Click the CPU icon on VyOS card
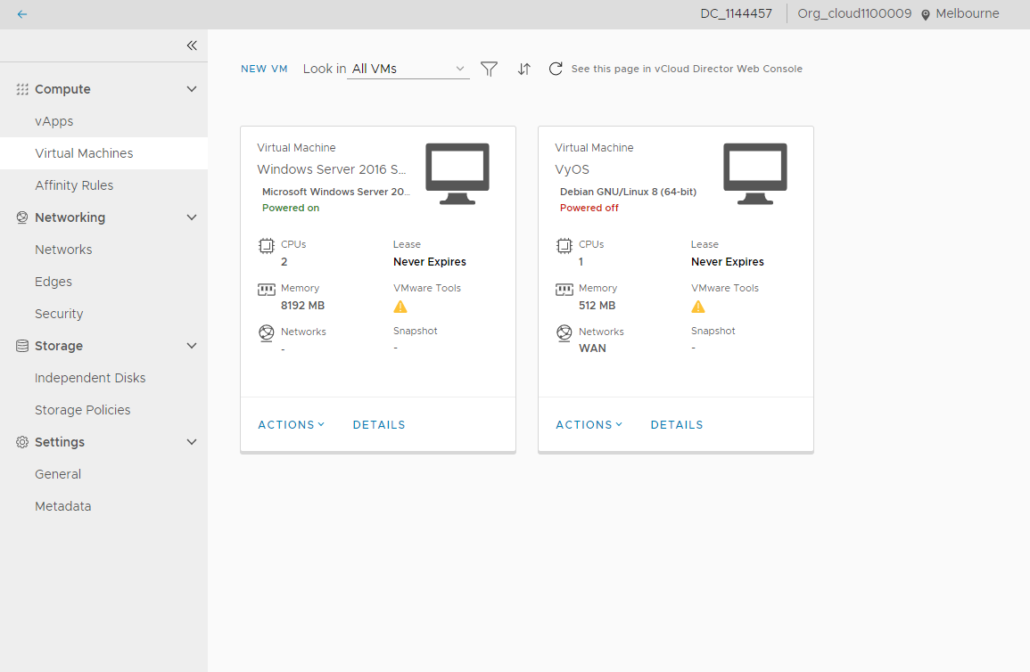1030x672 pixels. coord(564,246)
